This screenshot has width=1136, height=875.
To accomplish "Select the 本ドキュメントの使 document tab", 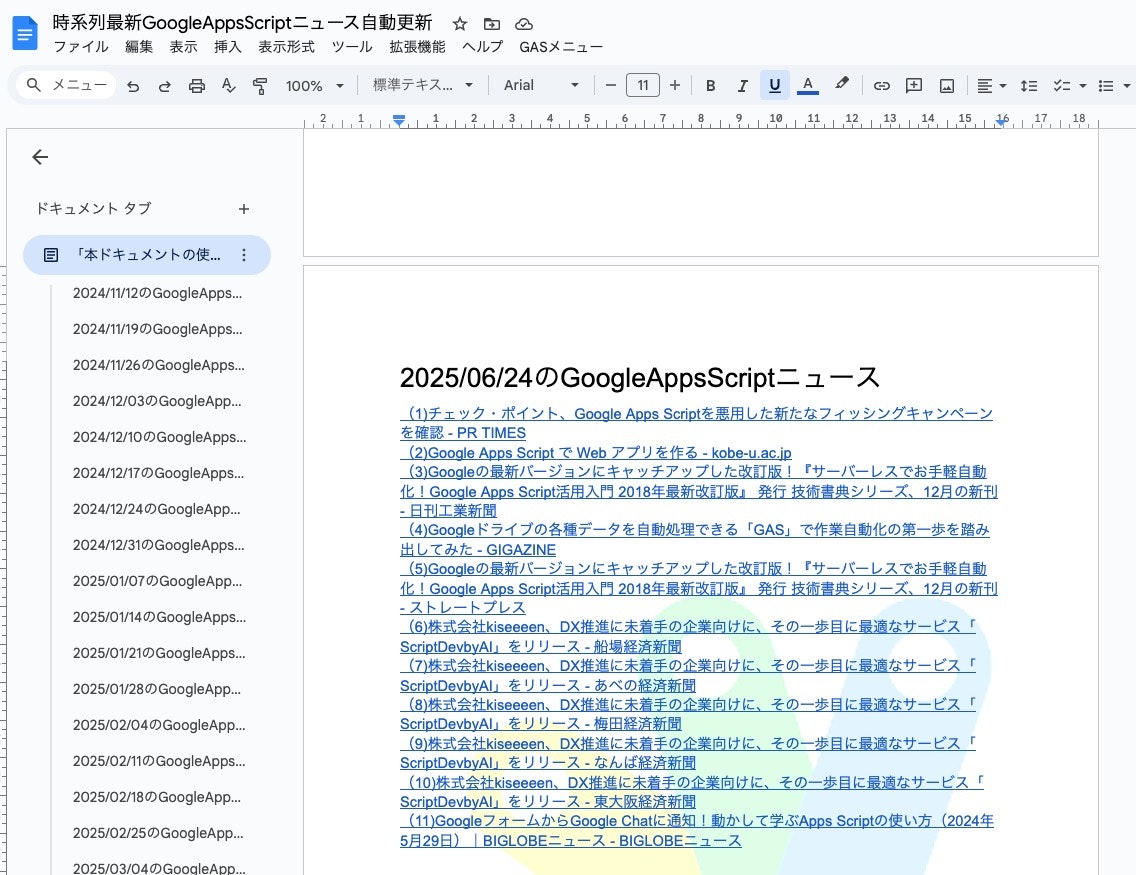I will [x=147, y=255].
